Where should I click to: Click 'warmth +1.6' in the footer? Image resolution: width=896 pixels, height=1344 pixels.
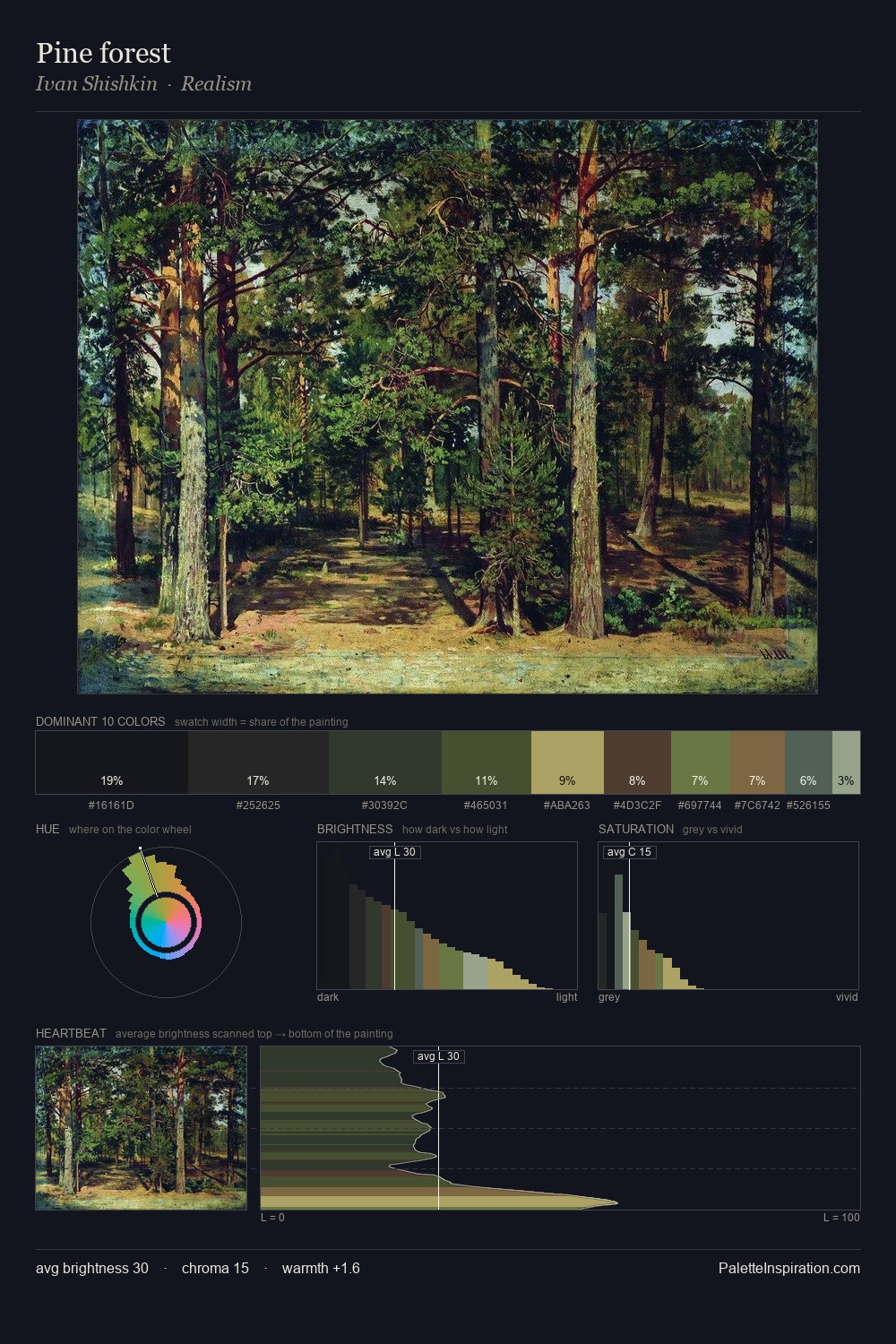pos(321,1268)
